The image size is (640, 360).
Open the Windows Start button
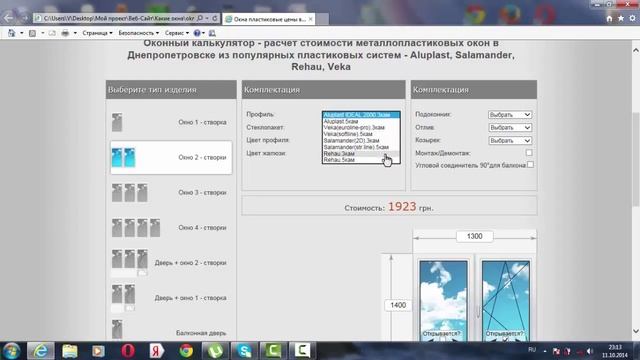(x=11, y=351)
